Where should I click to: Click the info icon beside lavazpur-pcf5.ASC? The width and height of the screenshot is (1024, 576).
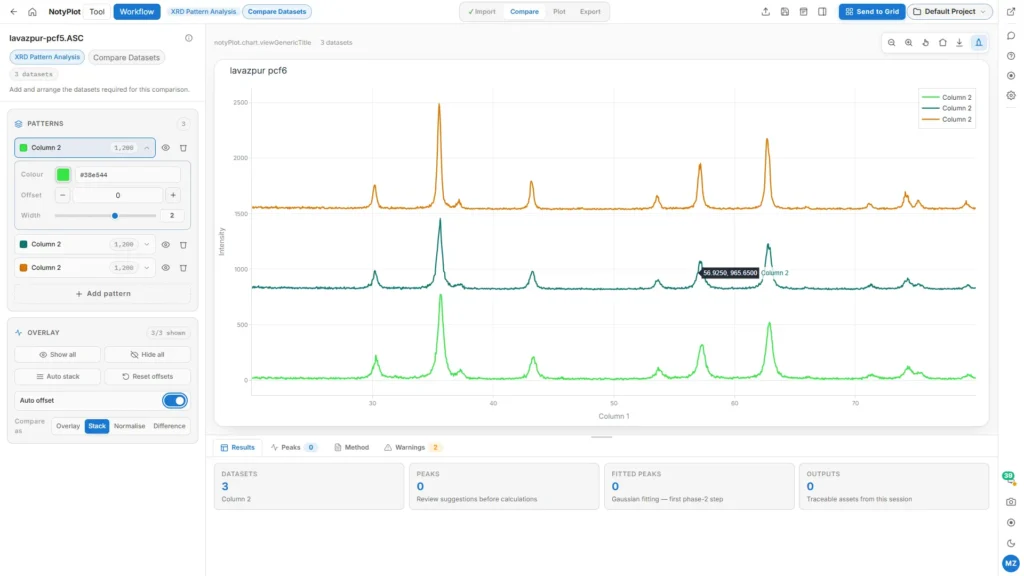[x=189, y=38]
